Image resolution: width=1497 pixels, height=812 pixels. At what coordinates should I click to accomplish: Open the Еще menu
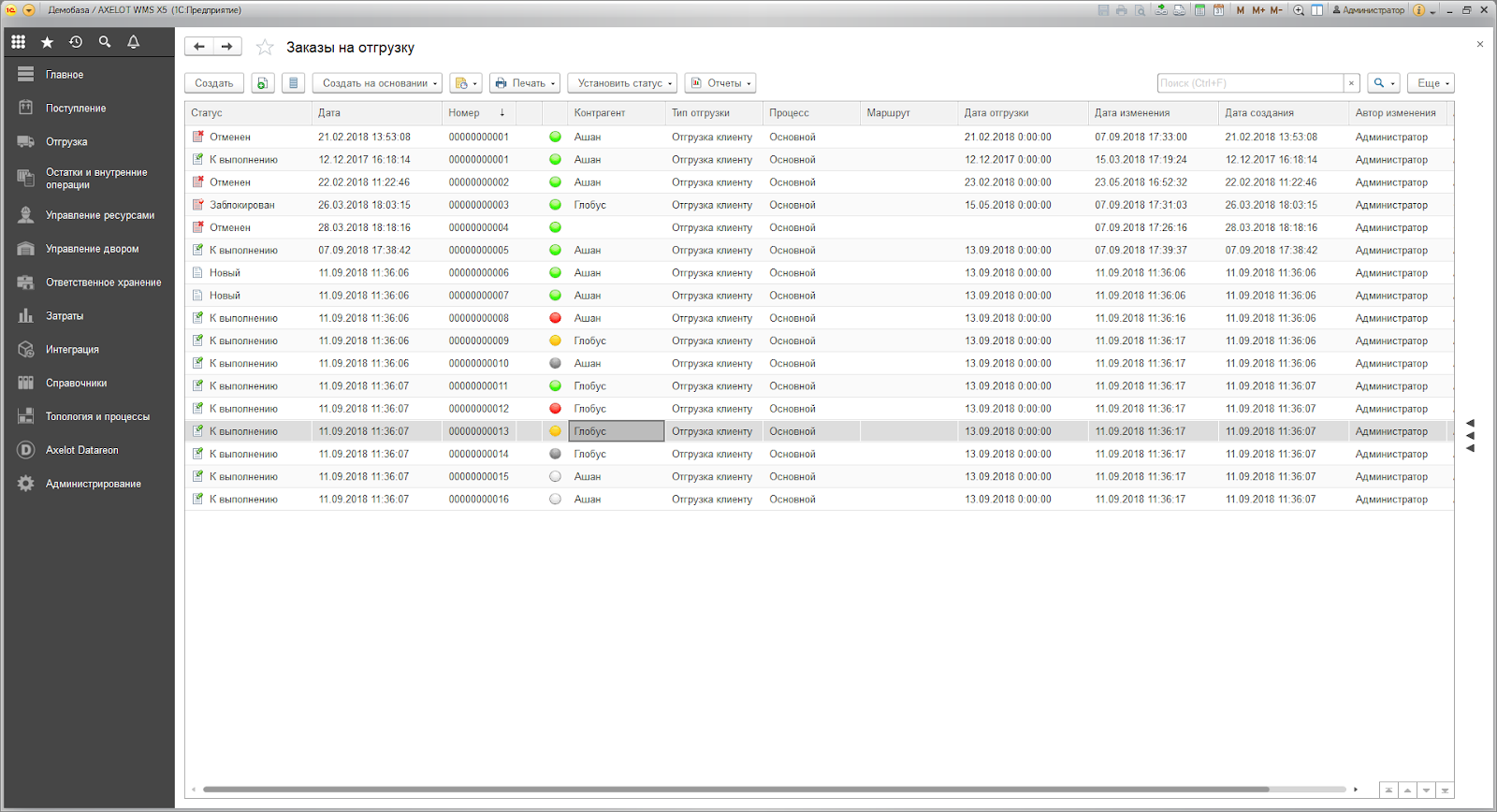pos(1431,83)
